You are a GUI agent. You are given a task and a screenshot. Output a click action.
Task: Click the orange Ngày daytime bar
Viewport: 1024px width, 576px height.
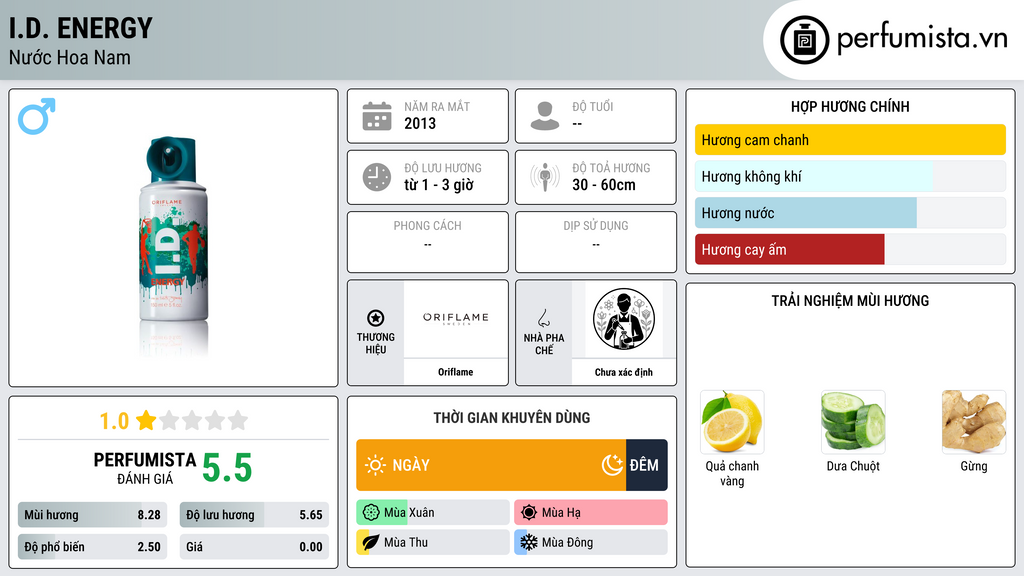pyautogui.click(x=491, y=465)
